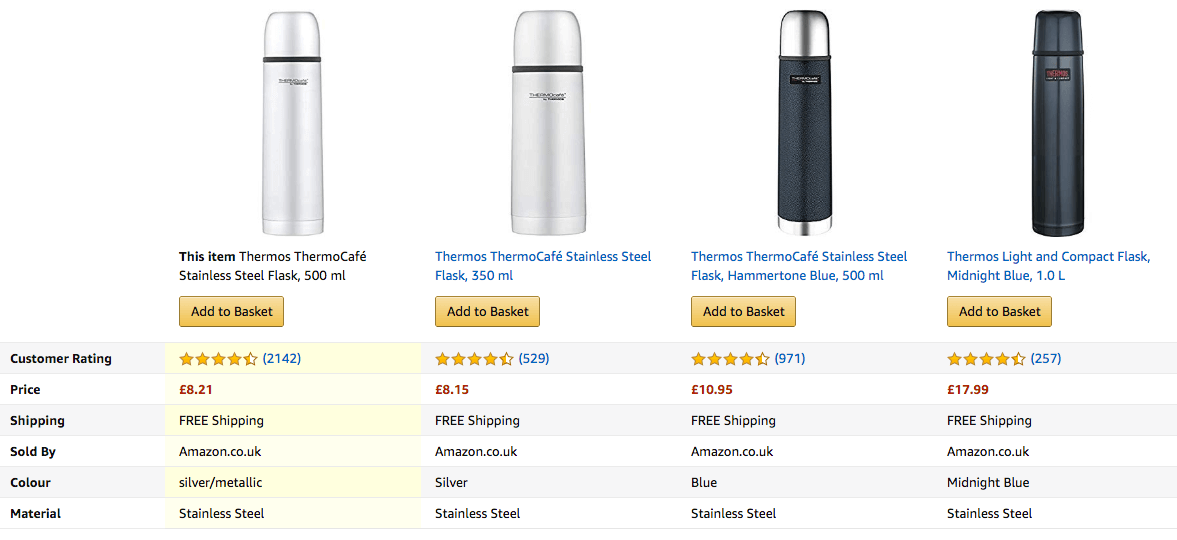The width and height of the screenshot is (1177, 540).
Task: Click the star rating for the 350 ml flask
Action: pyautogui.click(x=474, y=359)
